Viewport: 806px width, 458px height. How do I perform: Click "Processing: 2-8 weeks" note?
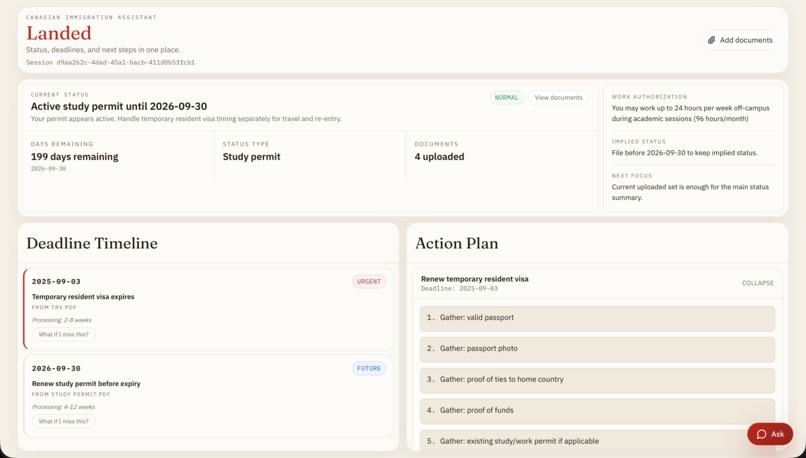point(61,320)
